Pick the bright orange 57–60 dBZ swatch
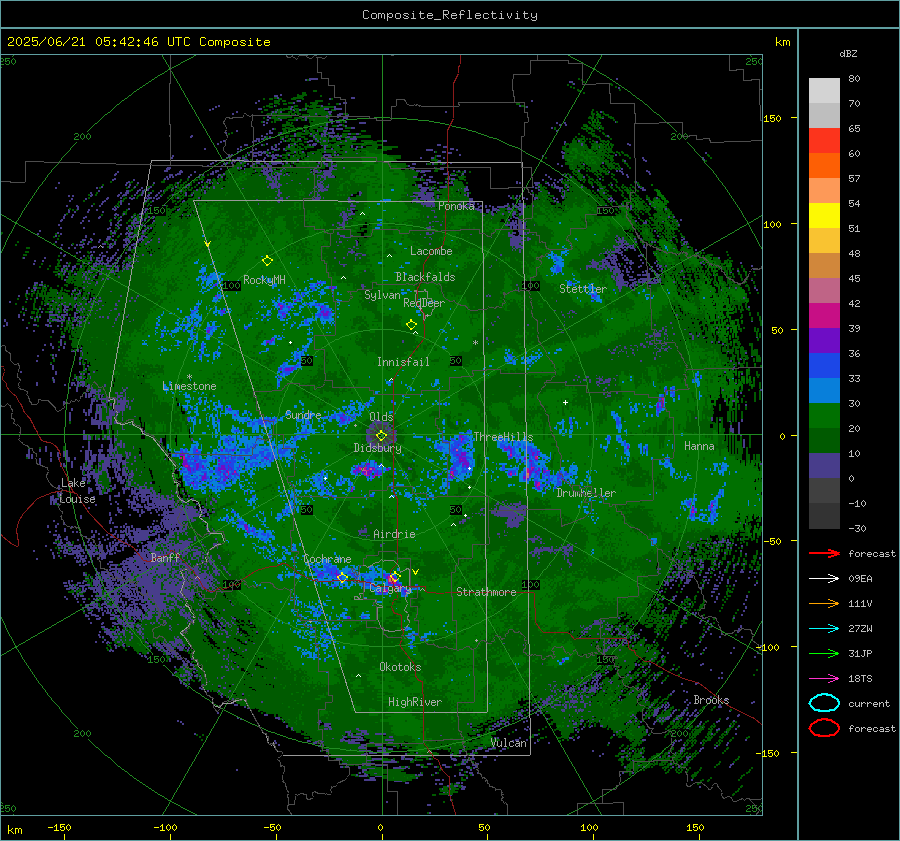Viewport: 900px width, 841px height. [x=824, y=166]
